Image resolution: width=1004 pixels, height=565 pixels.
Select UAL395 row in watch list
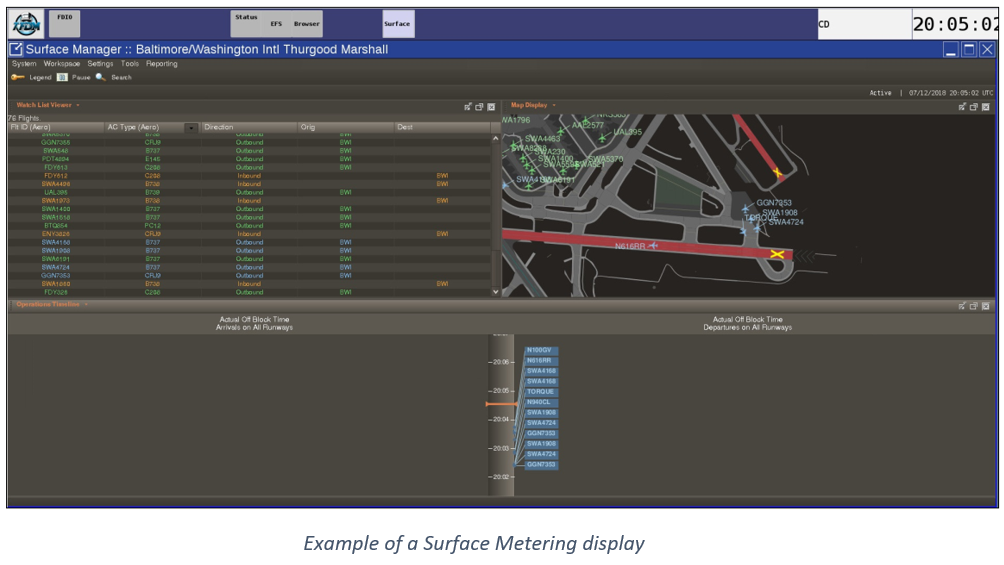249,192
